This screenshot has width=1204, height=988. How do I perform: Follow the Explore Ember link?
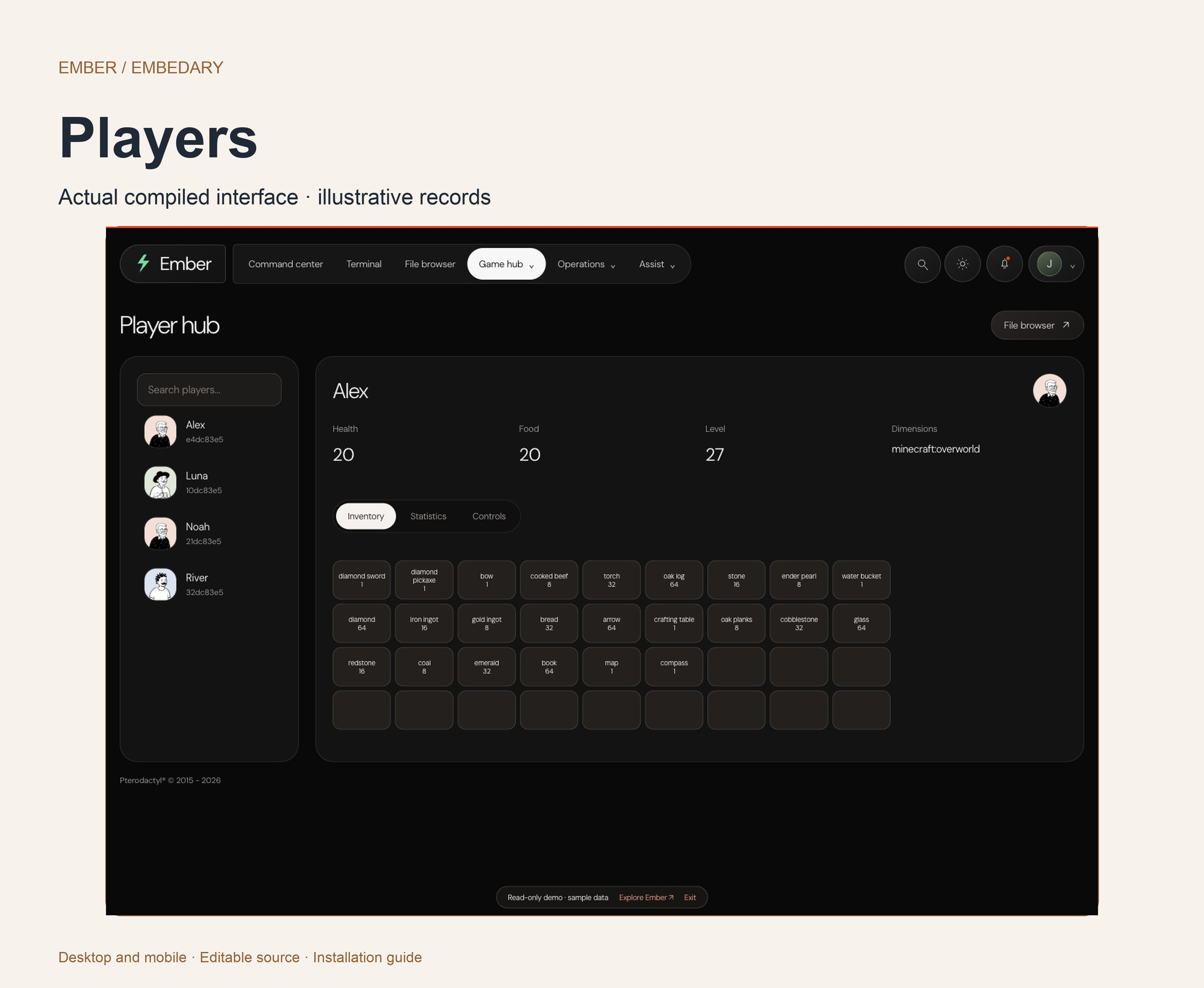646,897
